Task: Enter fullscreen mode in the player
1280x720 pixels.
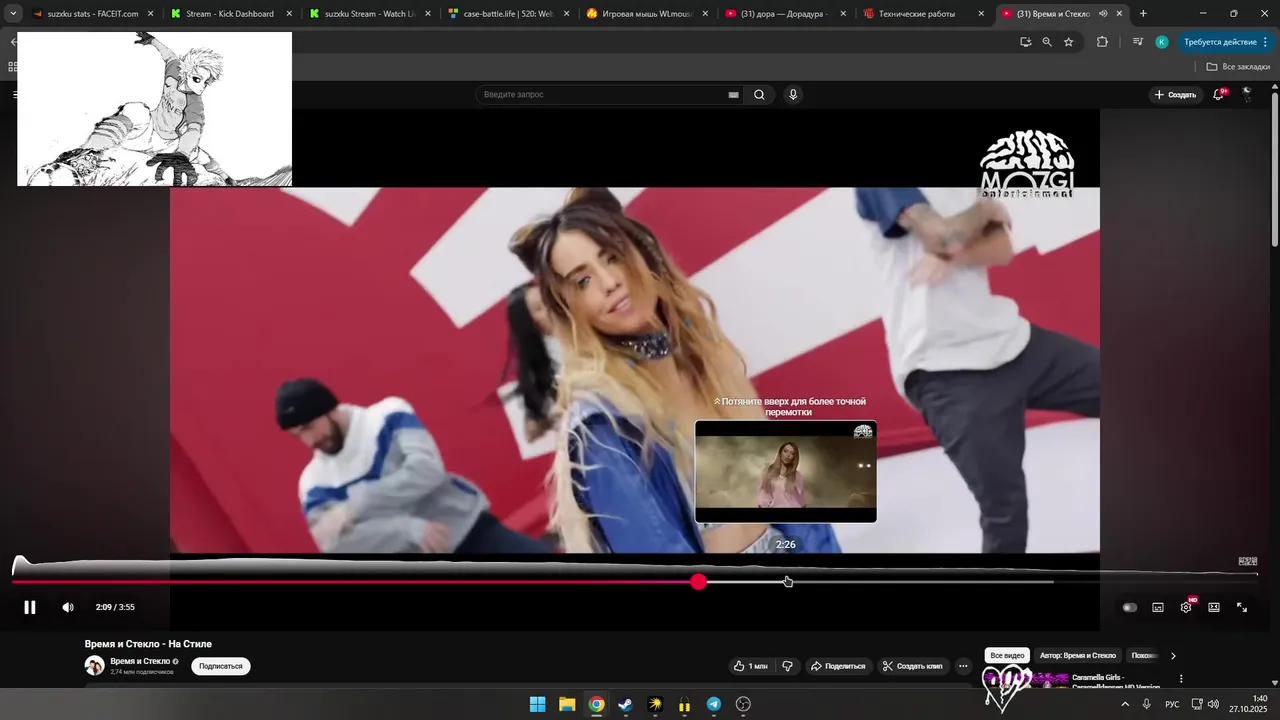Action: 1242,607
